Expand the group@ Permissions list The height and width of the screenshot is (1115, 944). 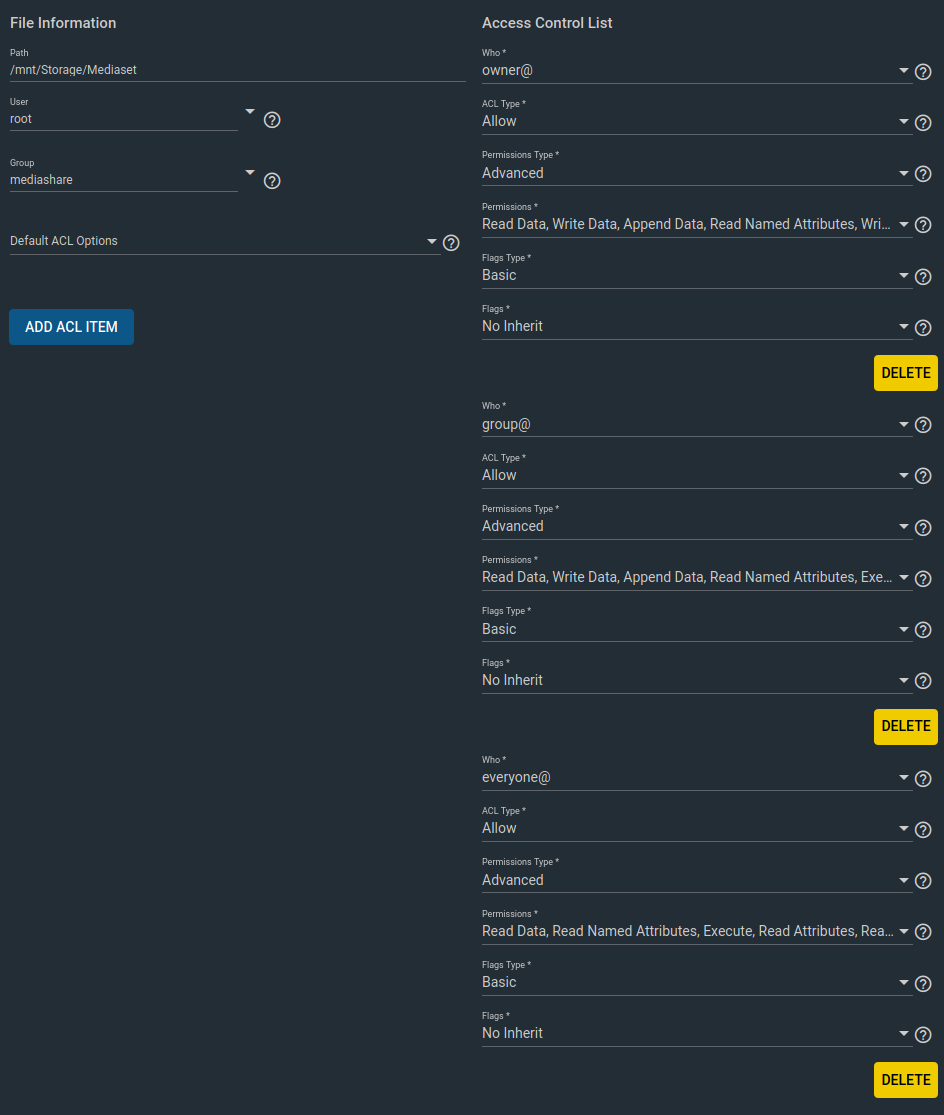(697, 573)
